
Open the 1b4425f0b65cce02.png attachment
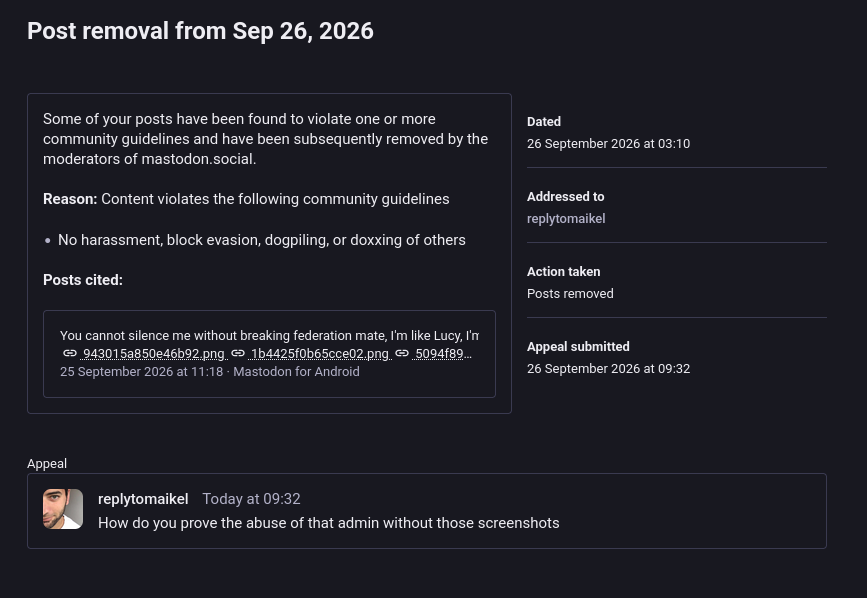320,354
